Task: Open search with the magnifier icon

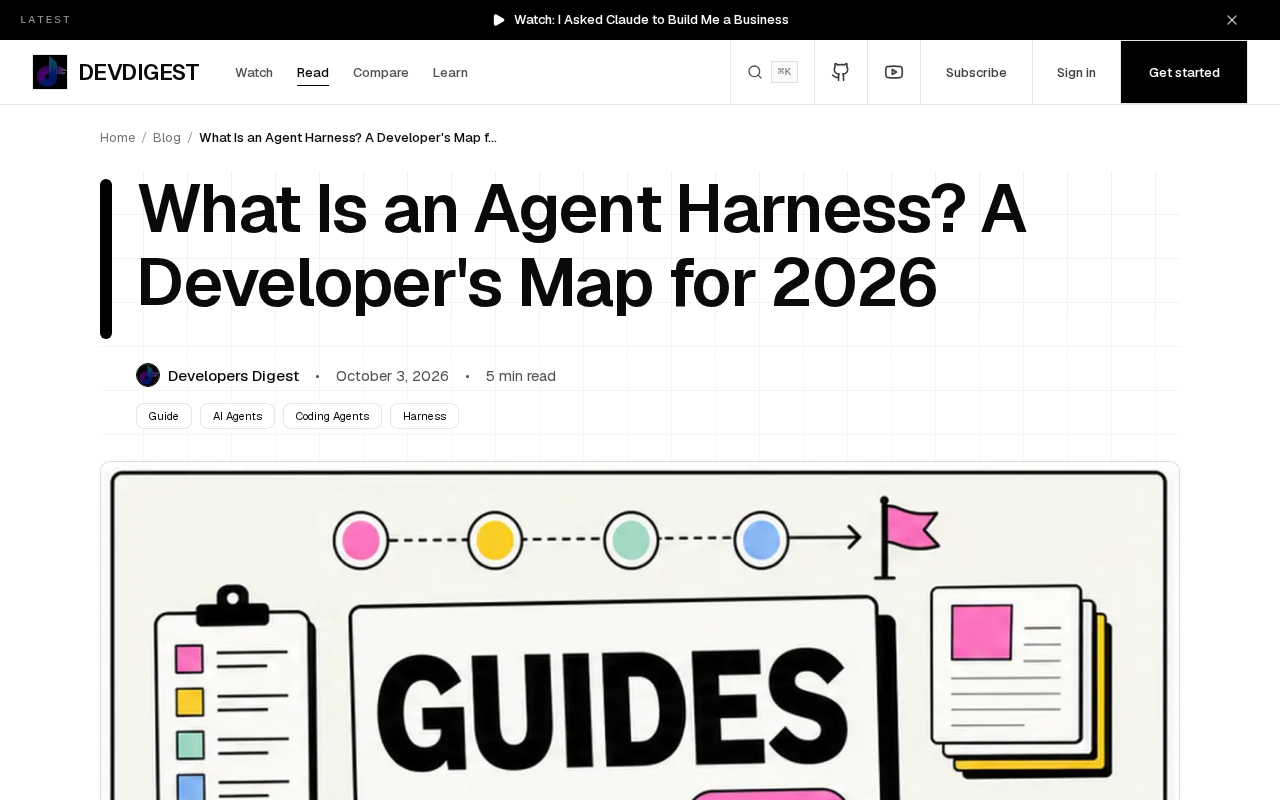Action: coord(755,72)
